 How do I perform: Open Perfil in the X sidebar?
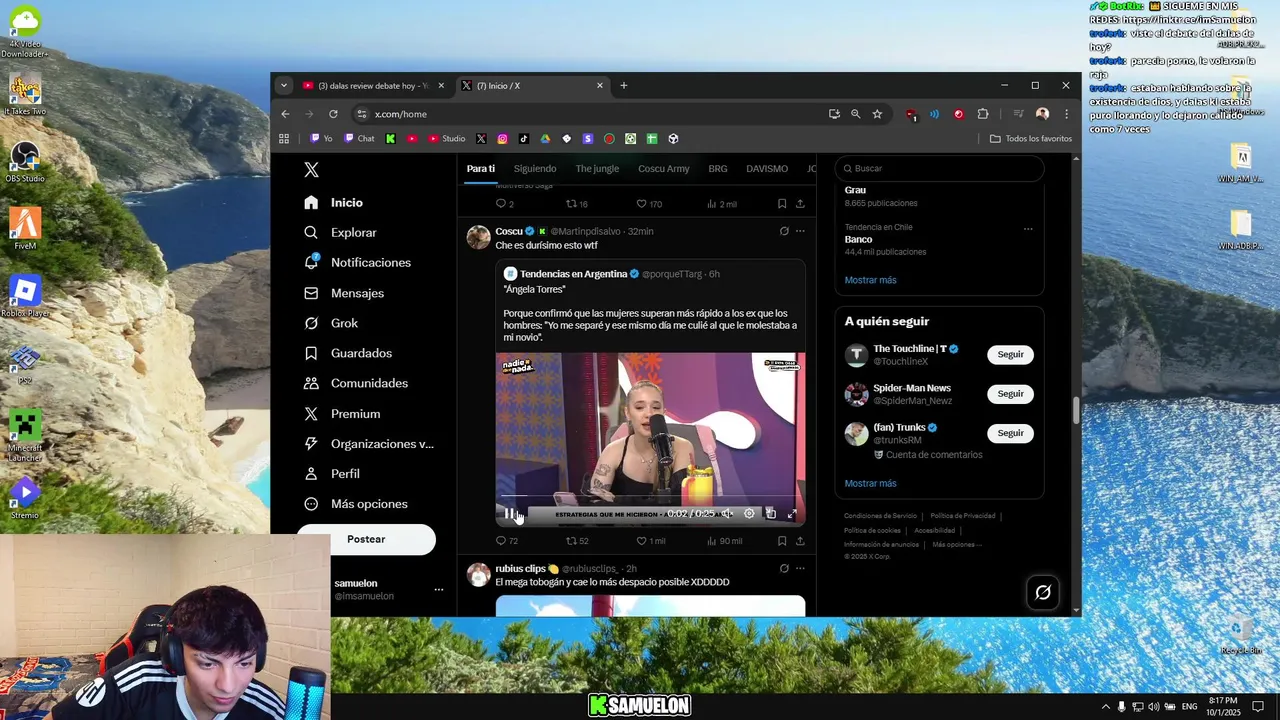pyautogui.click(x=332, y=473)
